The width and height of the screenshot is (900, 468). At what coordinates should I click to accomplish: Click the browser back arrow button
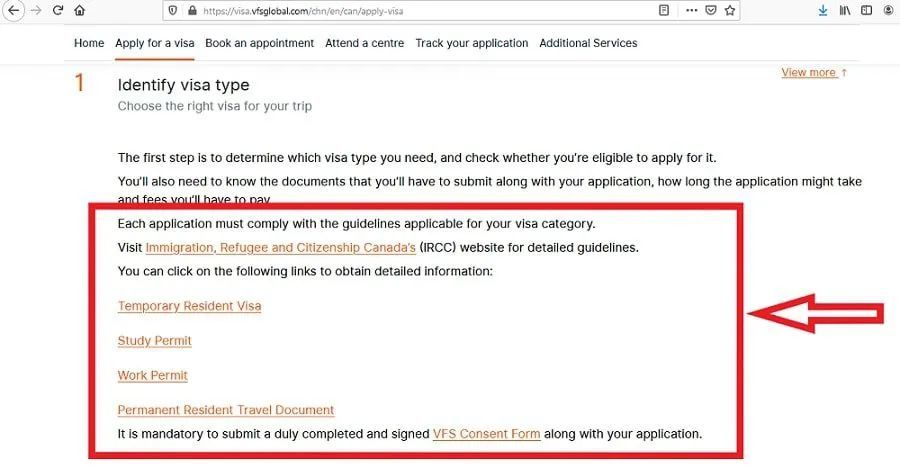click(15, 10)
